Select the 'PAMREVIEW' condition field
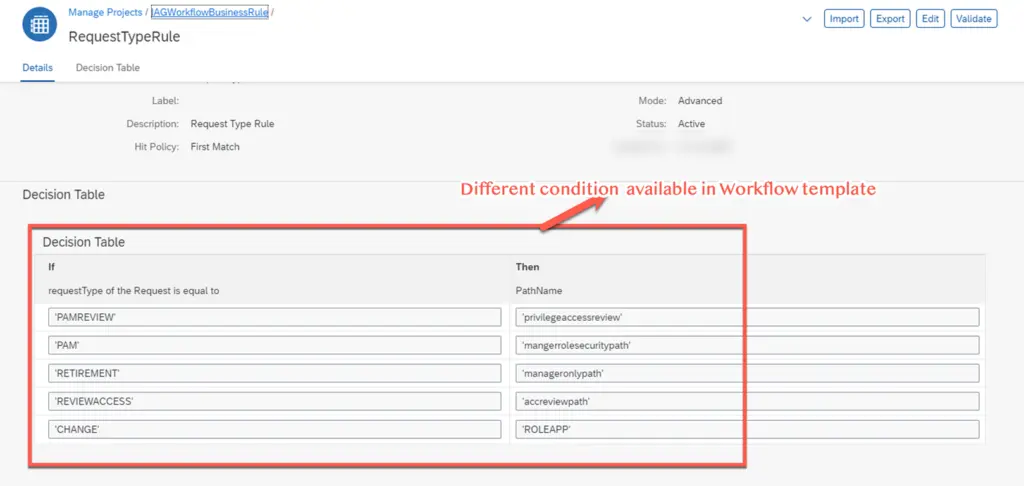The height and width of the screenshot is (486, 1024). click(x=275, y=317)
